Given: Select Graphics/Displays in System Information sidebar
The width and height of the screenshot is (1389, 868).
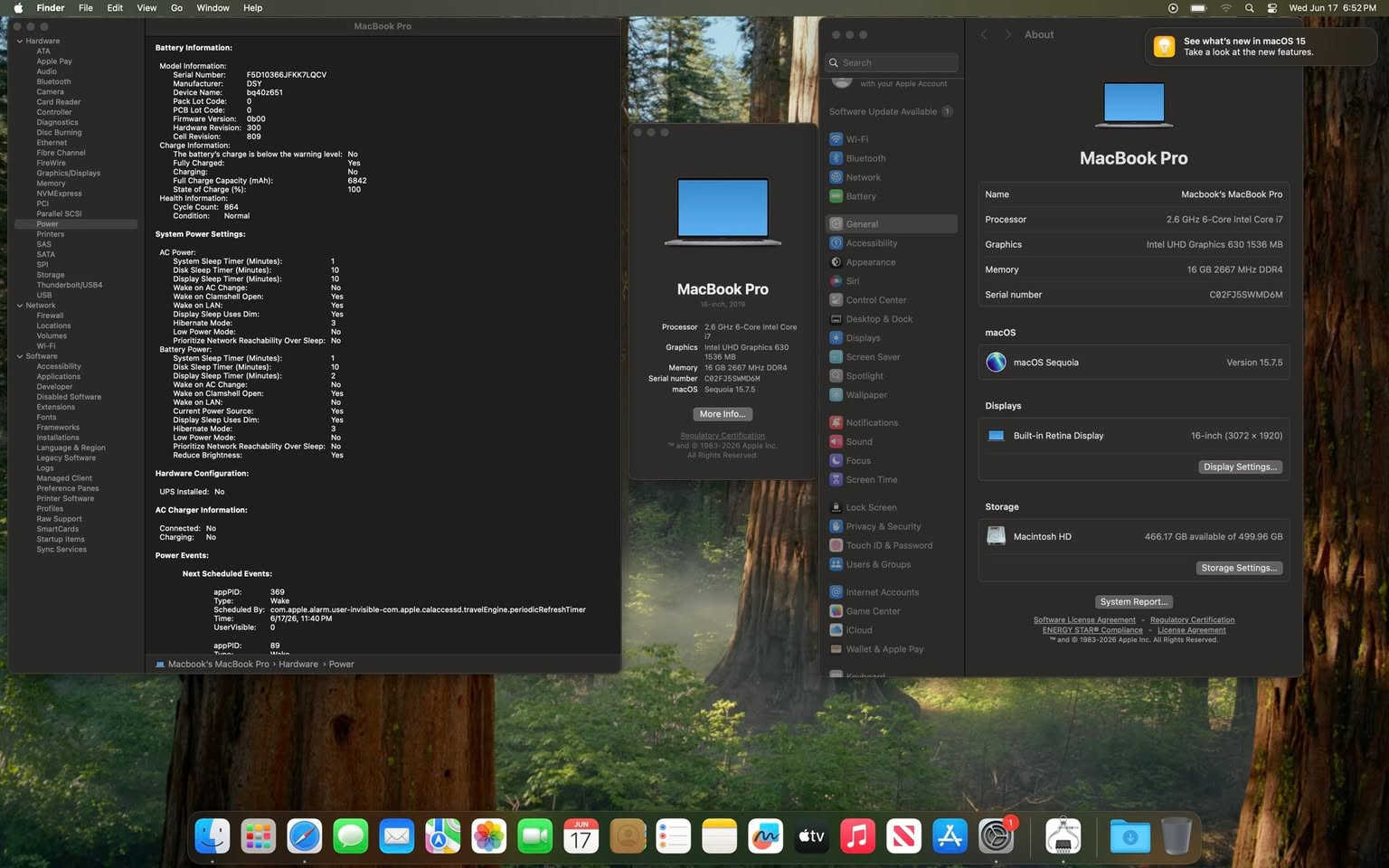Looking at the screenshot, I should [x=68, y=174].
